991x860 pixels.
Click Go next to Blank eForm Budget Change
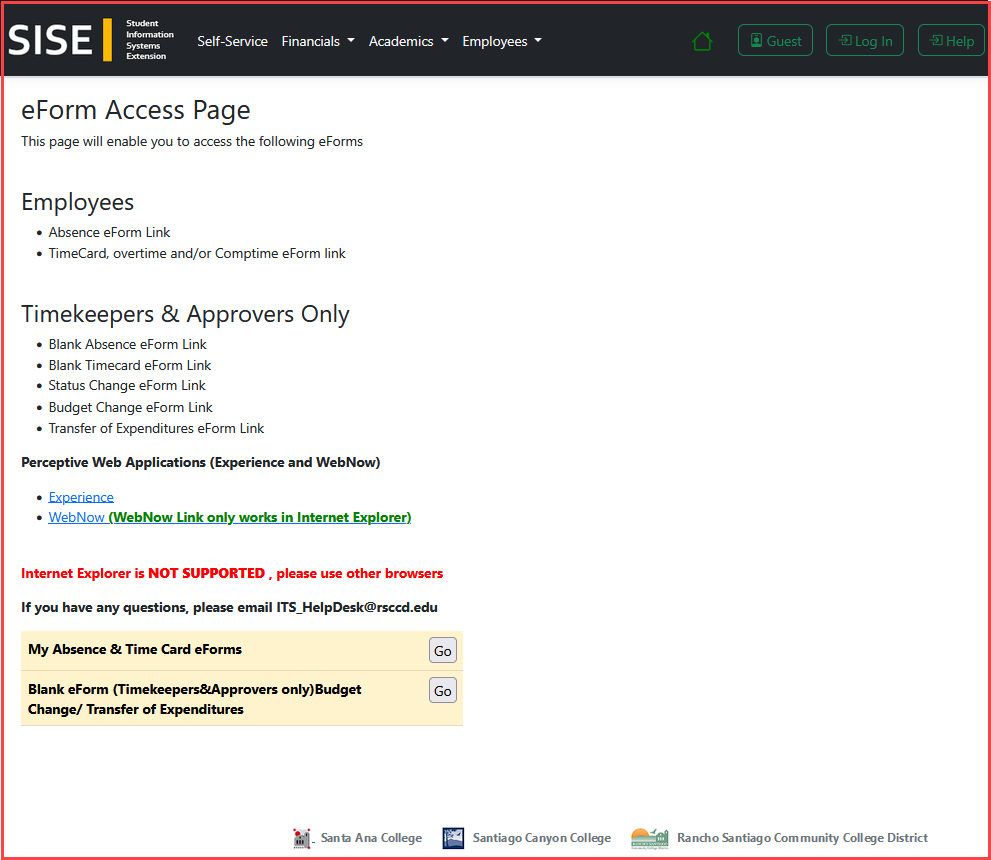442,690
